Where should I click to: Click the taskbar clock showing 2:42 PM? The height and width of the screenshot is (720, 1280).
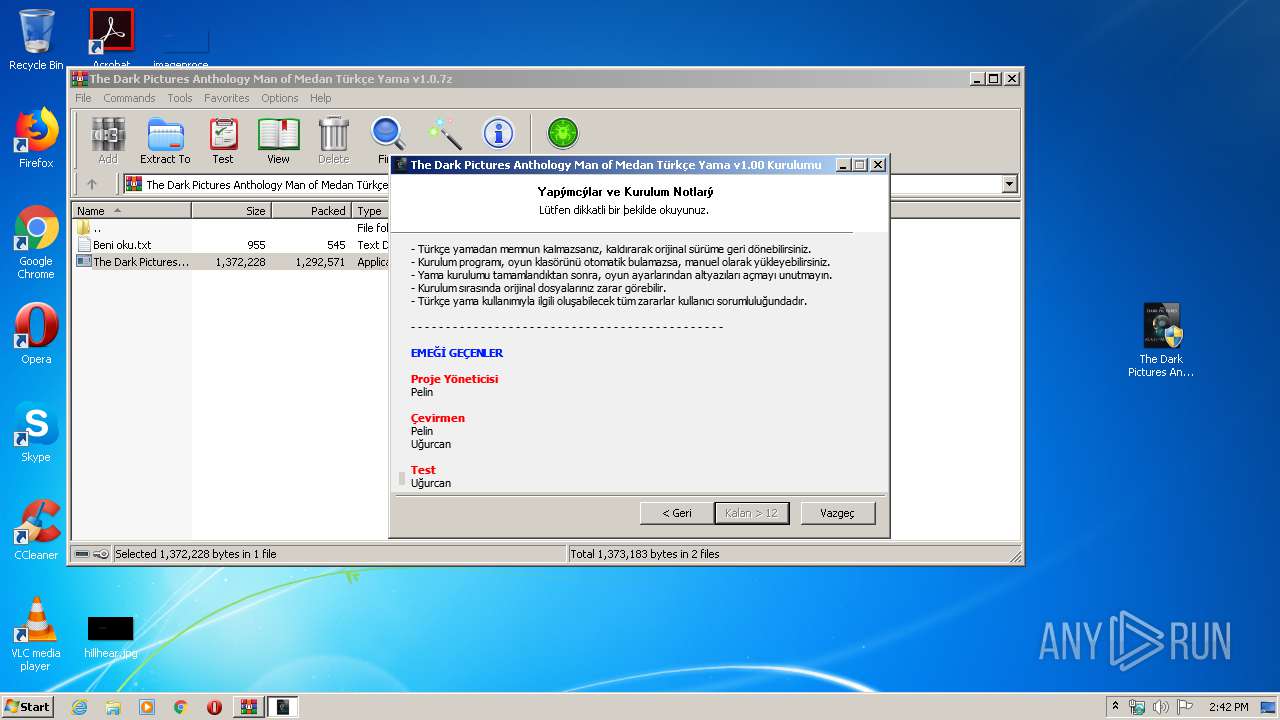[x=1228, y=707]
